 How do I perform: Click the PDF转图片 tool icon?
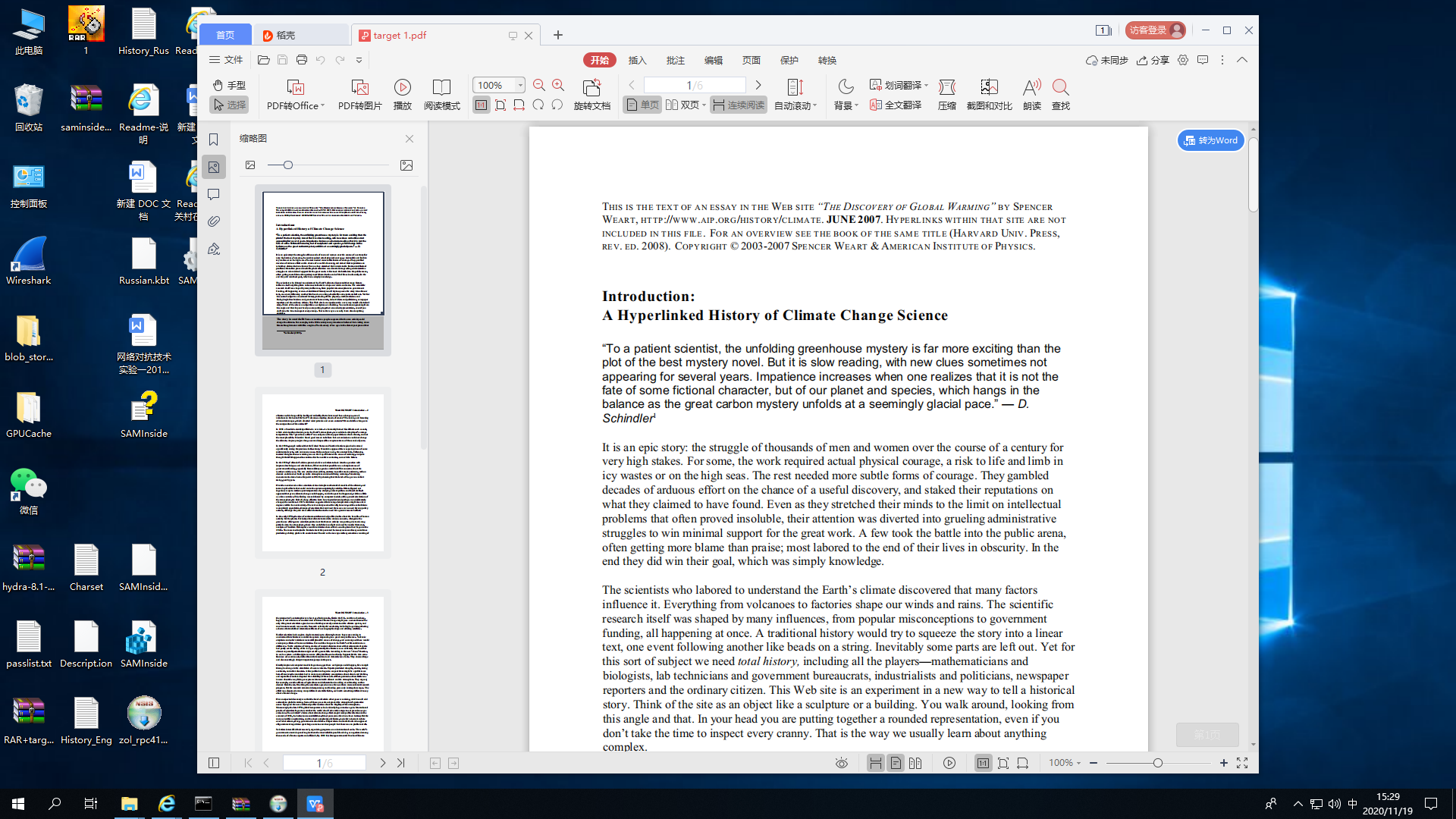359,87
